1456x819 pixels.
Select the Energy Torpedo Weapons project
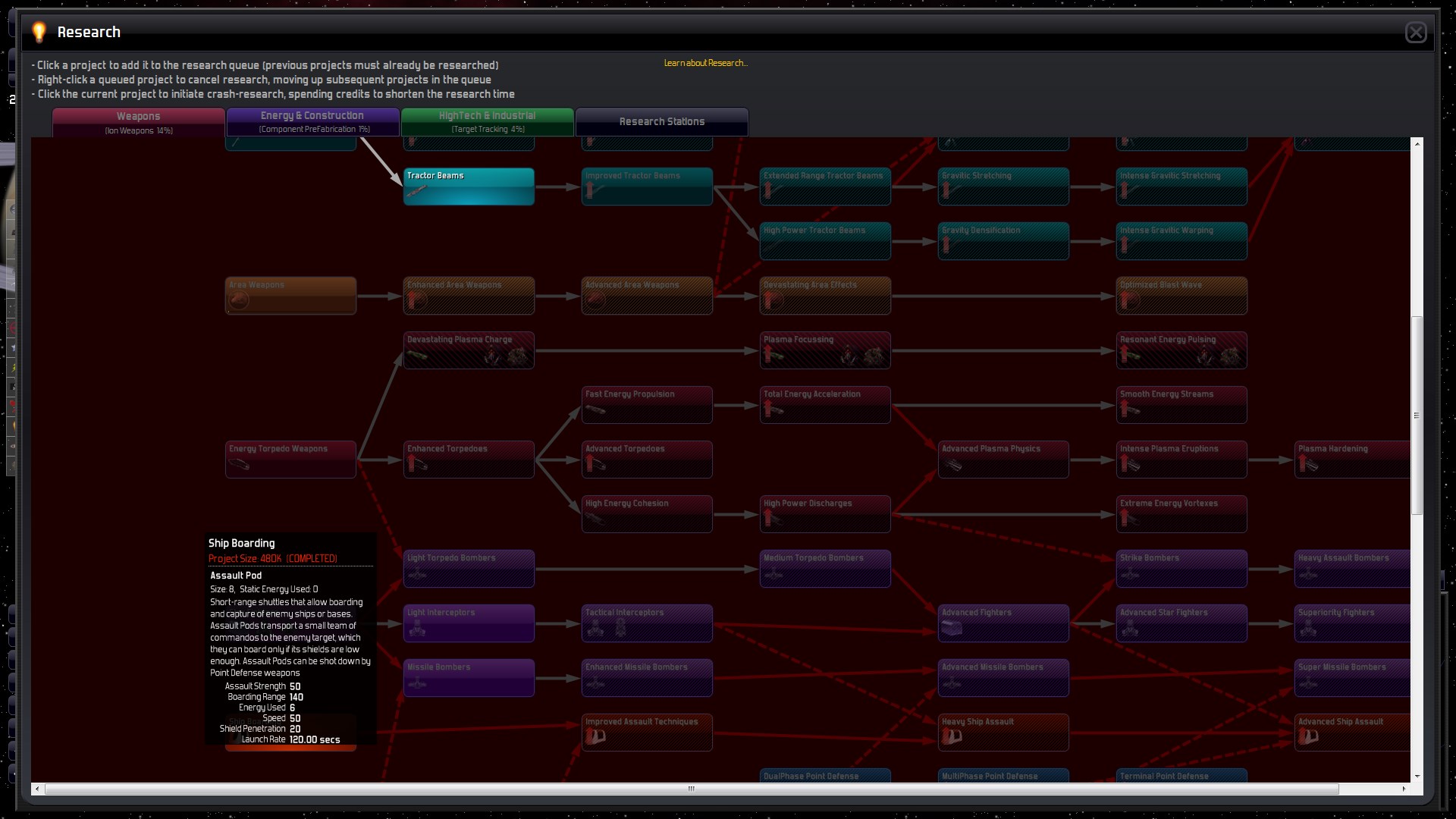[290, 460]
